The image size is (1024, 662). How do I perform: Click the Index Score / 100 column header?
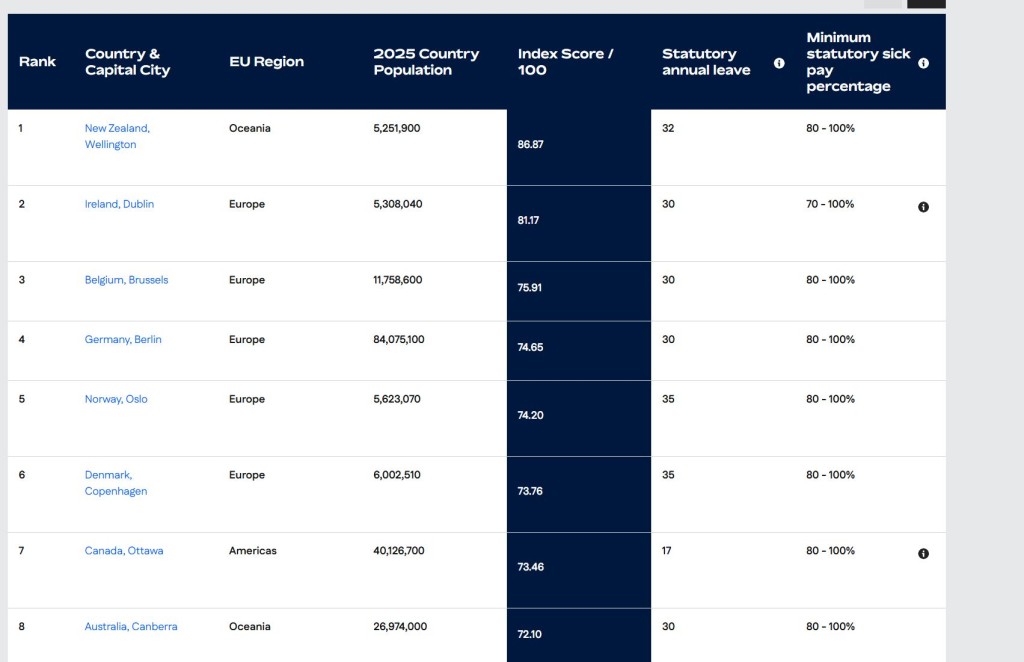(x=566, y=62)
